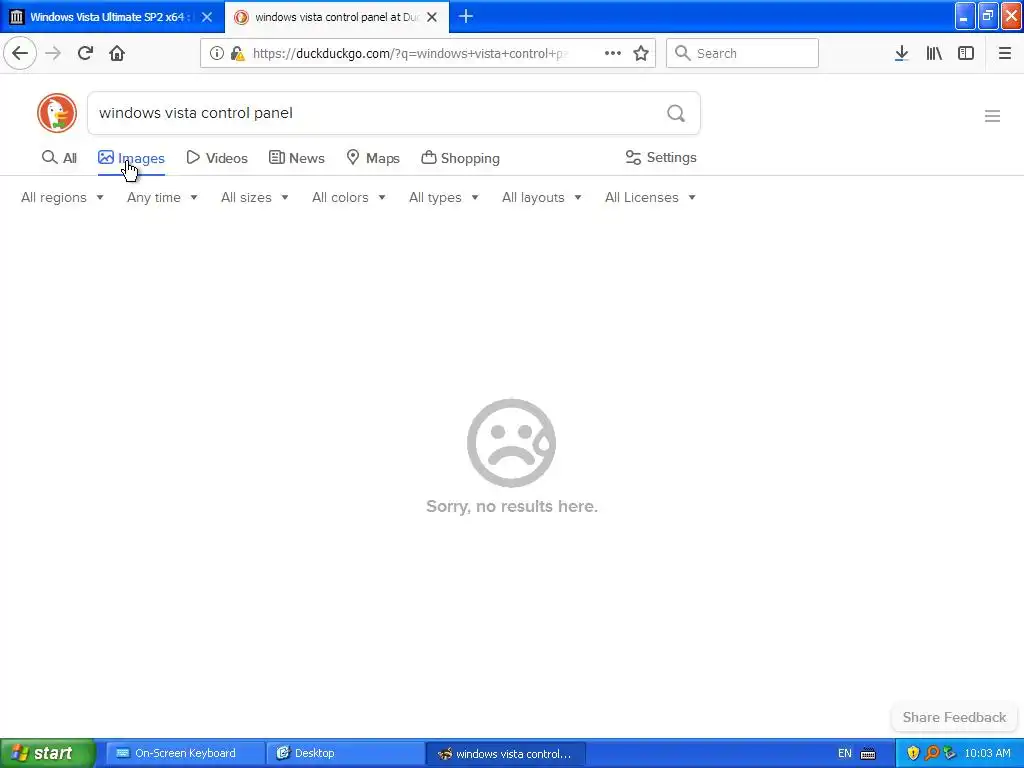The image size is (1024, 768).
Task: Close the Windows Vista Ultimate SP2 tab
Action: click(207, 17)
